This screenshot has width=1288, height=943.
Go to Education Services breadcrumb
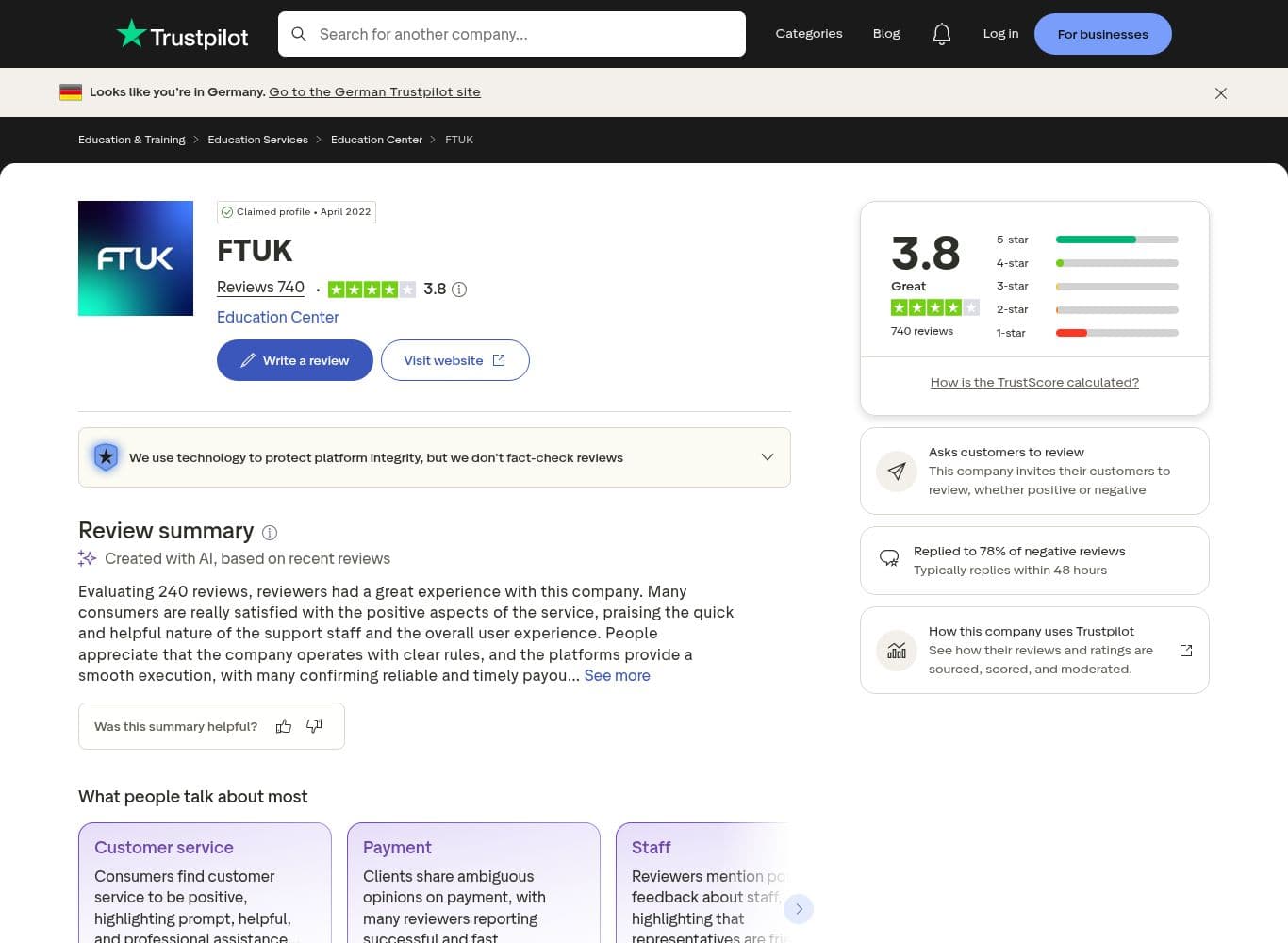click(x=257, y=140)
